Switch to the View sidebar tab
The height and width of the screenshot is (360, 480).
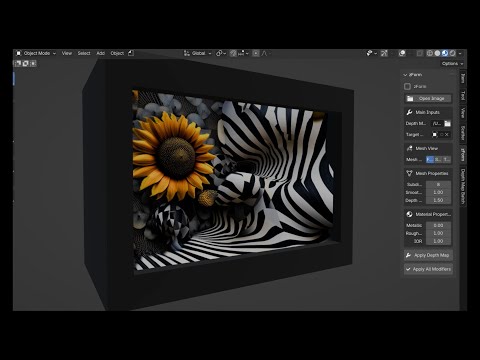[463, 113]
